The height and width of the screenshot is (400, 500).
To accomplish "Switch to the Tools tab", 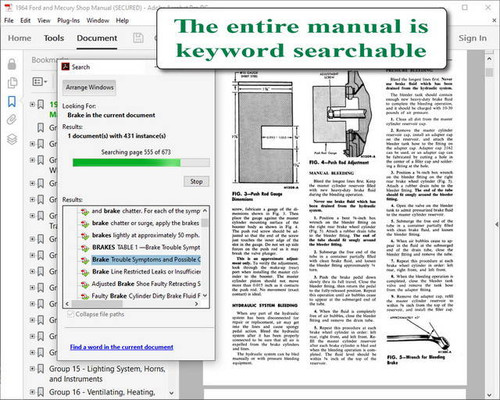I will point(54,38).
